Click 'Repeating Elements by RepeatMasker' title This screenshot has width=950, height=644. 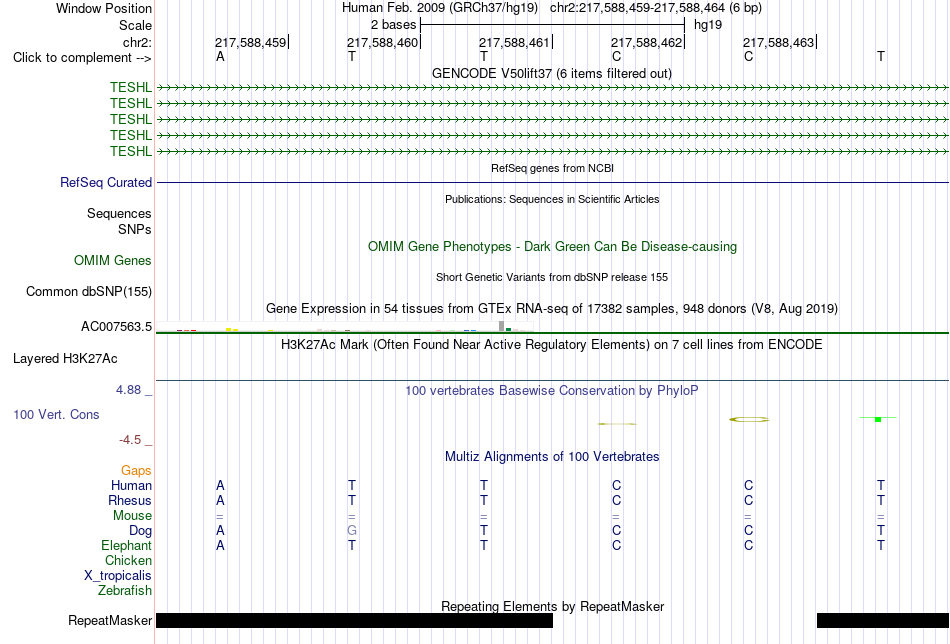tap(552, 606)
